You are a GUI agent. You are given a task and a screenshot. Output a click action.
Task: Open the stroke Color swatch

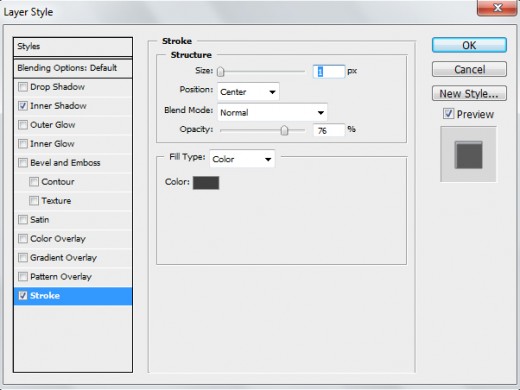point(206,183)
